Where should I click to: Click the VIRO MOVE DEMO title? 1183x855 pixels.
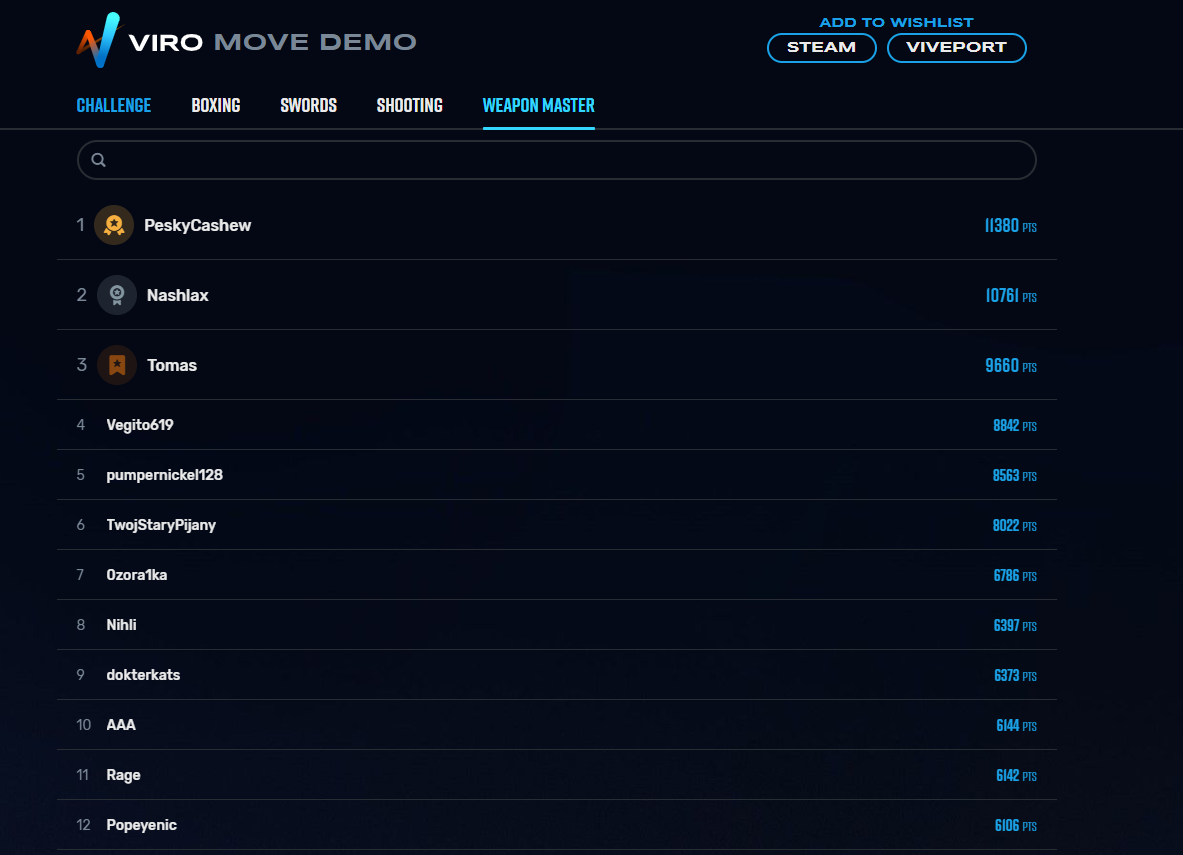click(272, 42)
